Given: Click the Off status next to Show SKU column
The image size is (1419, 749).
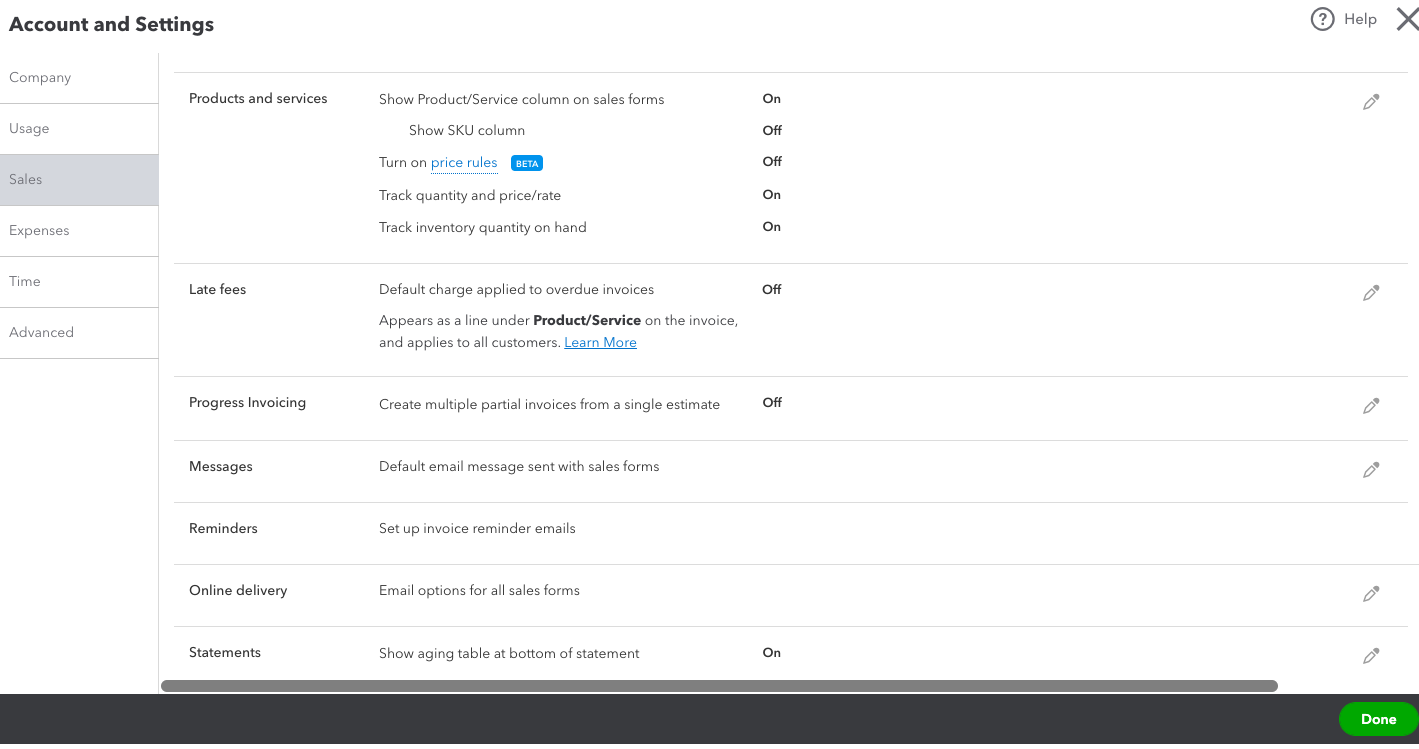Looking at the screenshot, I should click(772, 131).
